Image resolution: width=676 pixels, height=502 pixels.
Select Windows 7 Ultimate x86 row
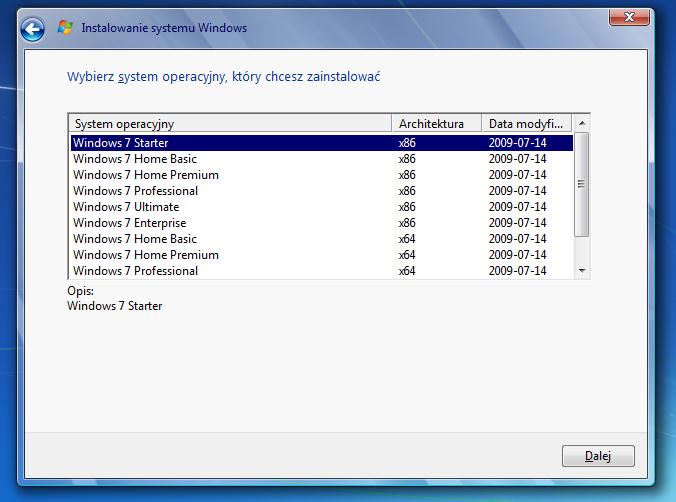[x=322, y=207]
